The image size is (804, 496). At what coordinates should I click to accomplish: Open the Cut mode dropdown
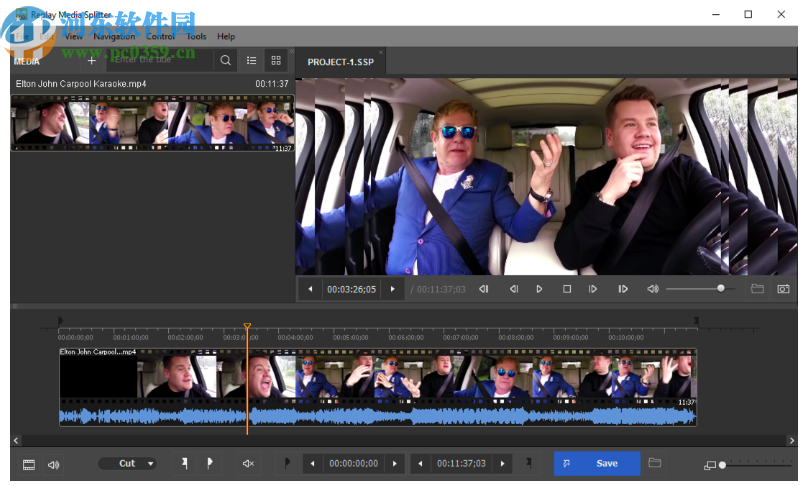(127, 464)
